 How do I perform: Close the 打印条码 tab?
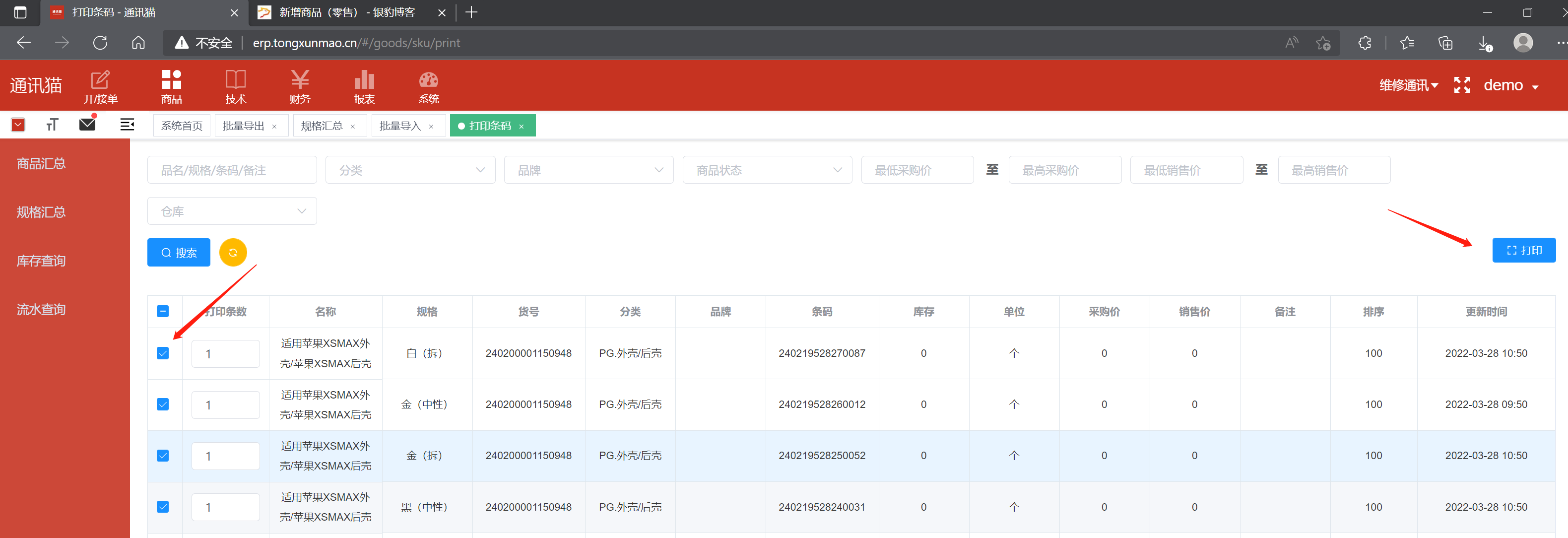click(521, 127)
